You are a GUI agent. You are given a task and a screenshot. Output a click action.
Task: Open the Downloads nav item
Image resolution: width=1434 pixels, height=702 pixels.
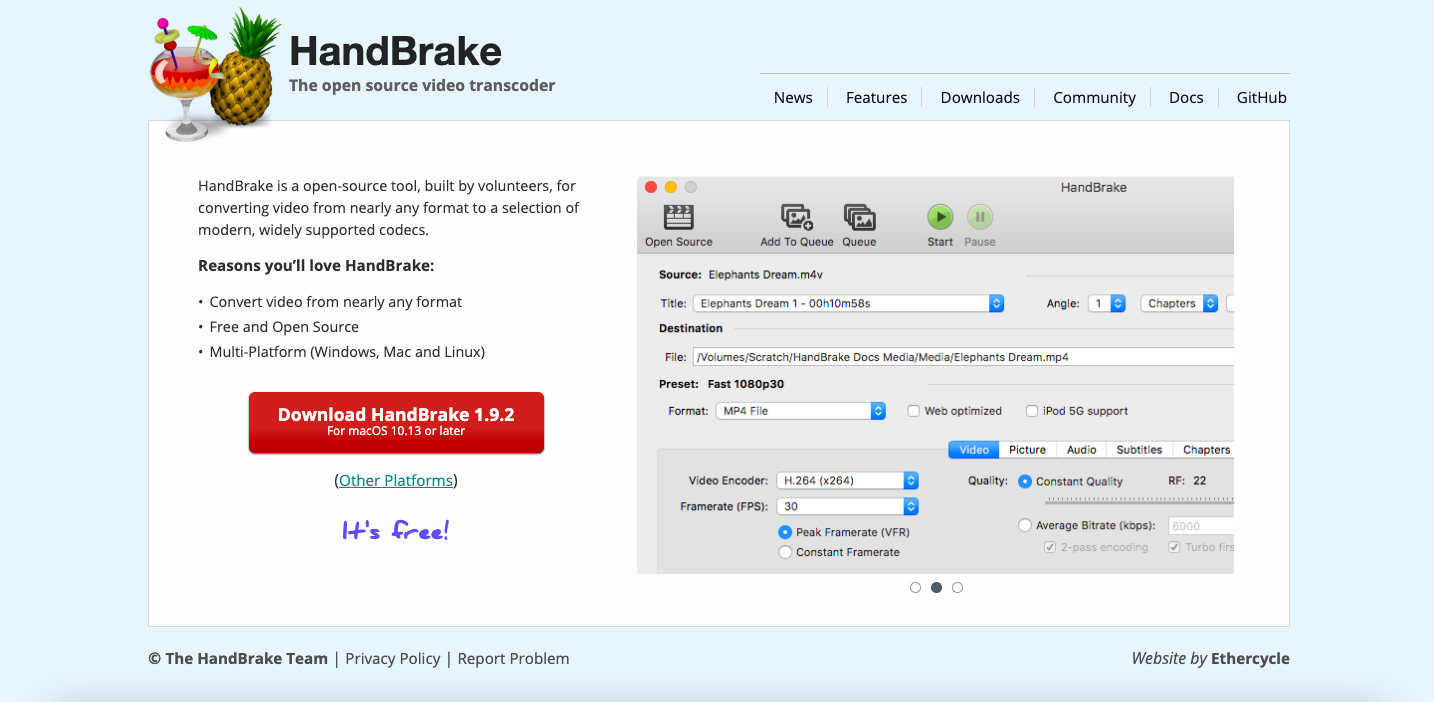[980, 97]
